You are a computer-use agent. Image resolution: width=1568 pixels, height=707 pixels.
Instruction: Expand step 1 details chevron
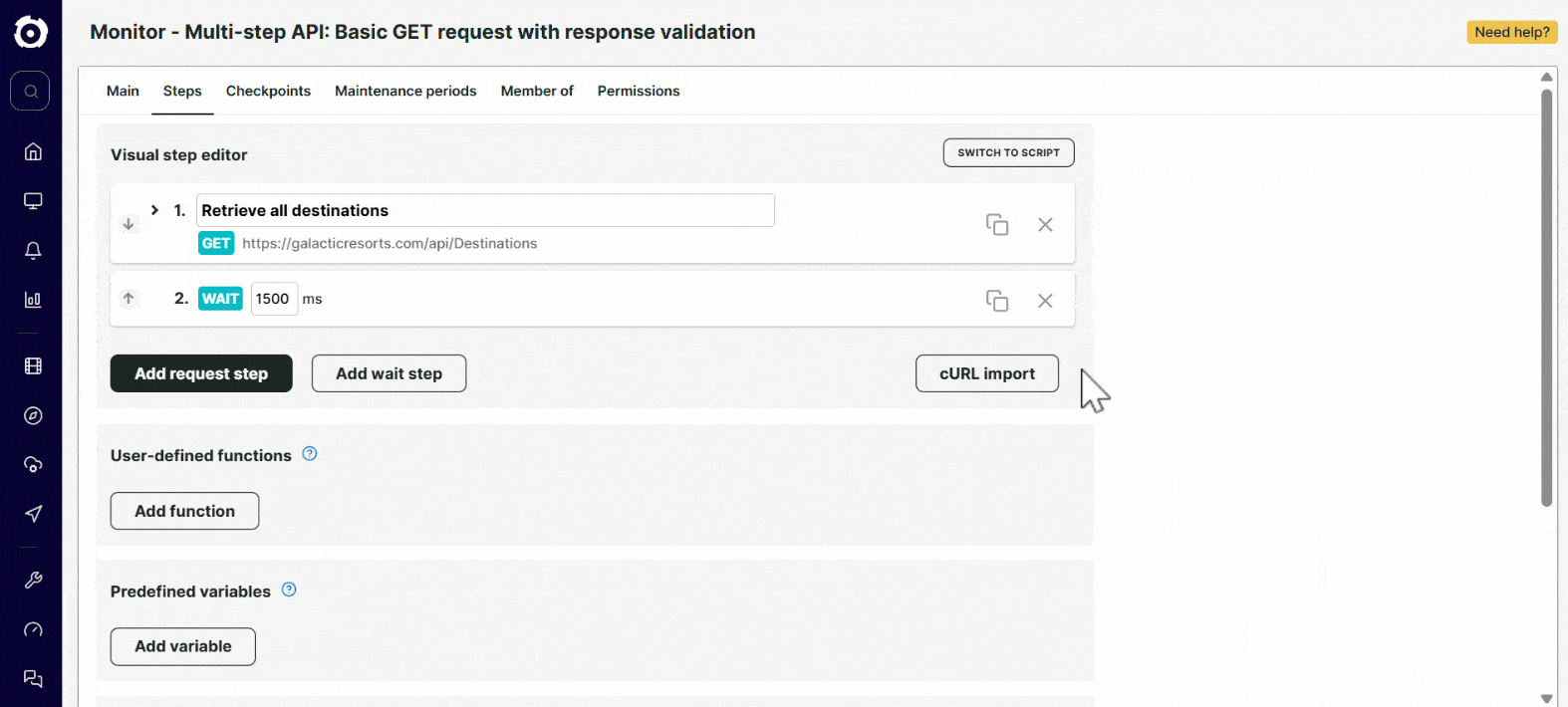tap(154, 210)
